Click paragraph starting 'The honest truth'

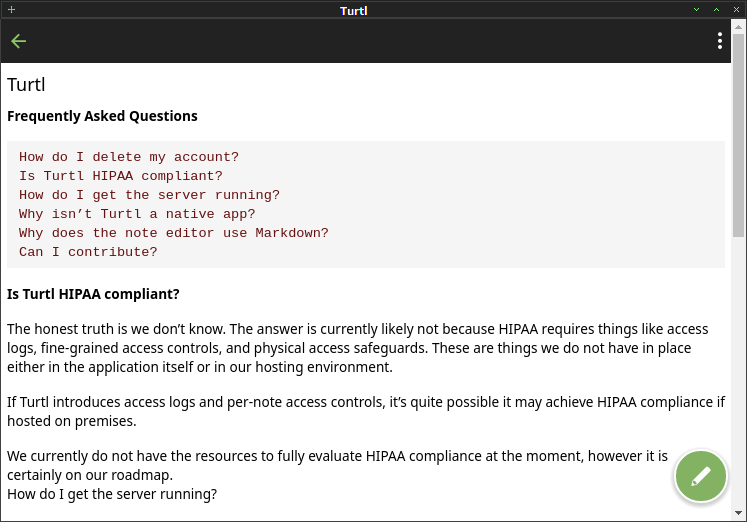[357, 348]
